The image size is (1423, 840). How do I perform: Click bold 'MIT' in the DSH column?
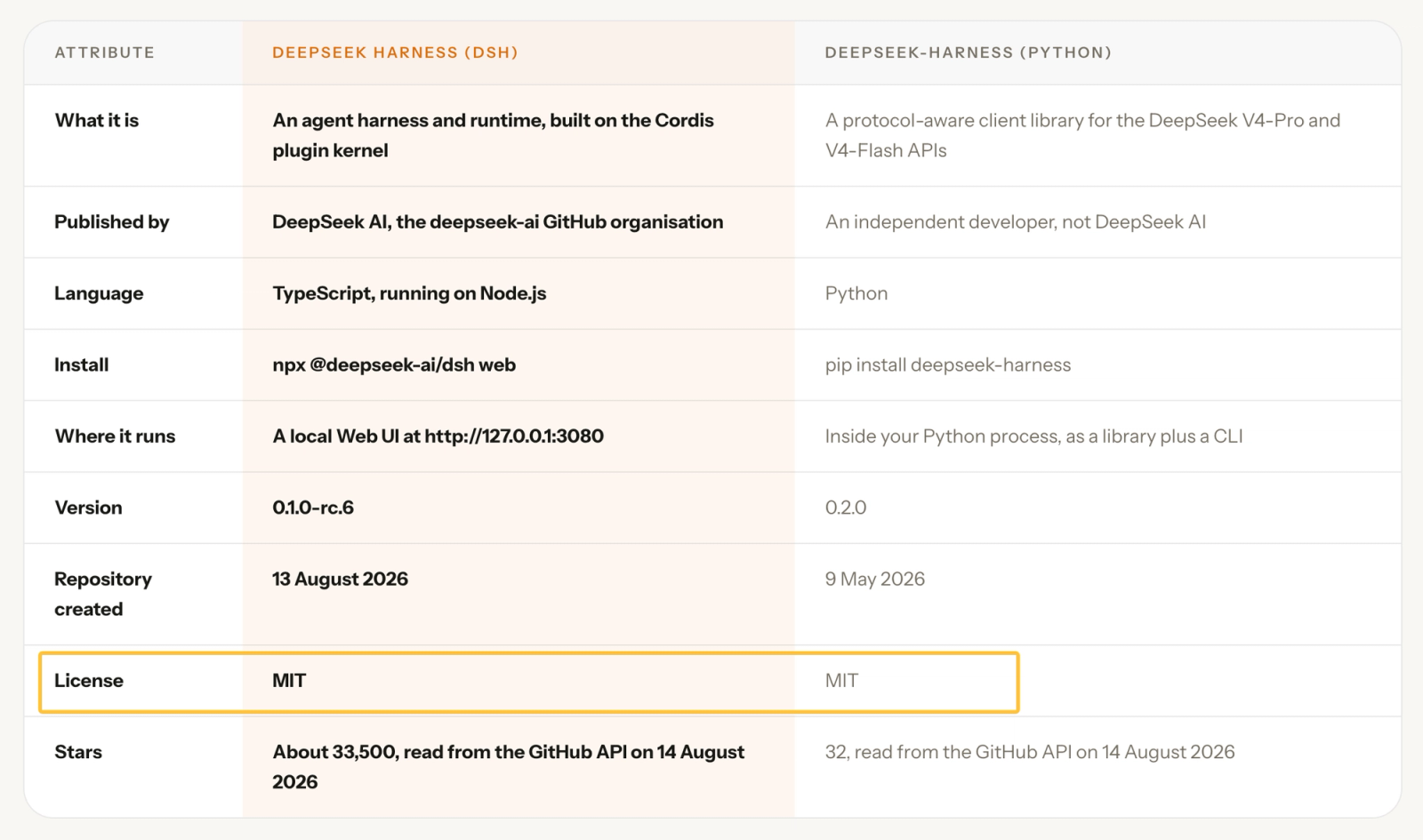click(289, 681)
